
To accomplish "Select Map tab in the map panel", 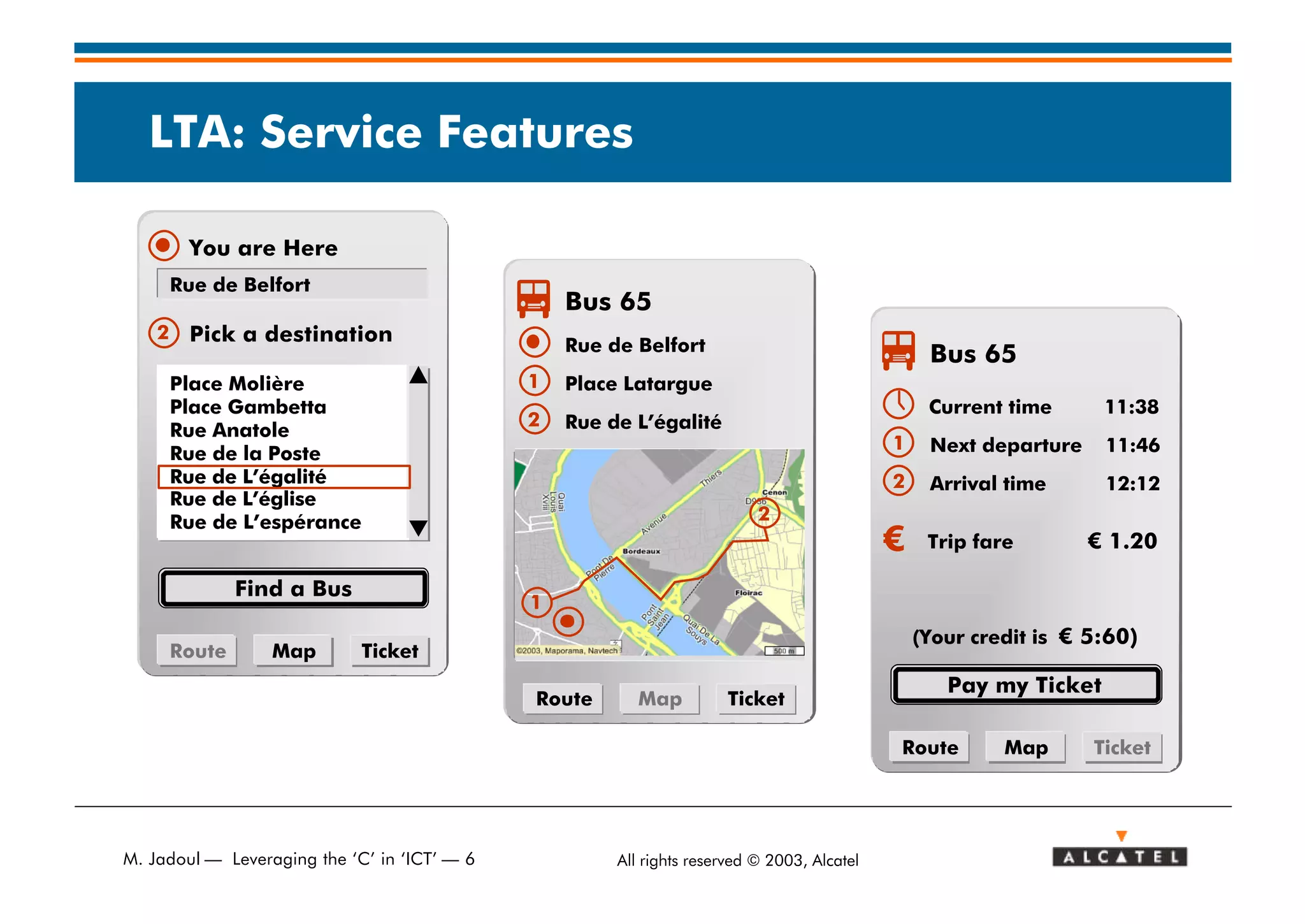I will (x=660, y=698).
